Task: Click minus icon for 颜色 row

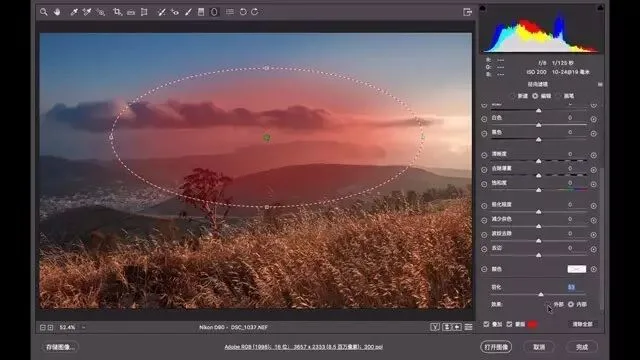Action: click(484, 269)
